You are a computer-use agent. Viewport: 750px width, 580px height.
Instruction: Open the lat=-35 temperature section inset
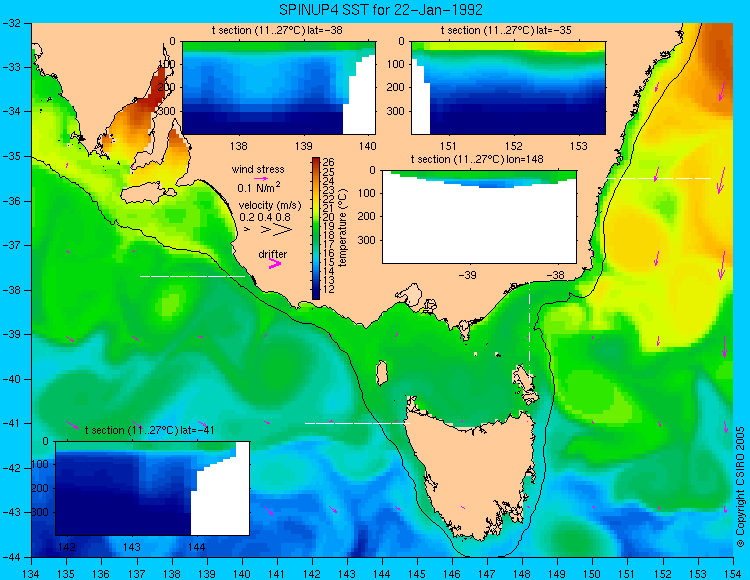508,88
